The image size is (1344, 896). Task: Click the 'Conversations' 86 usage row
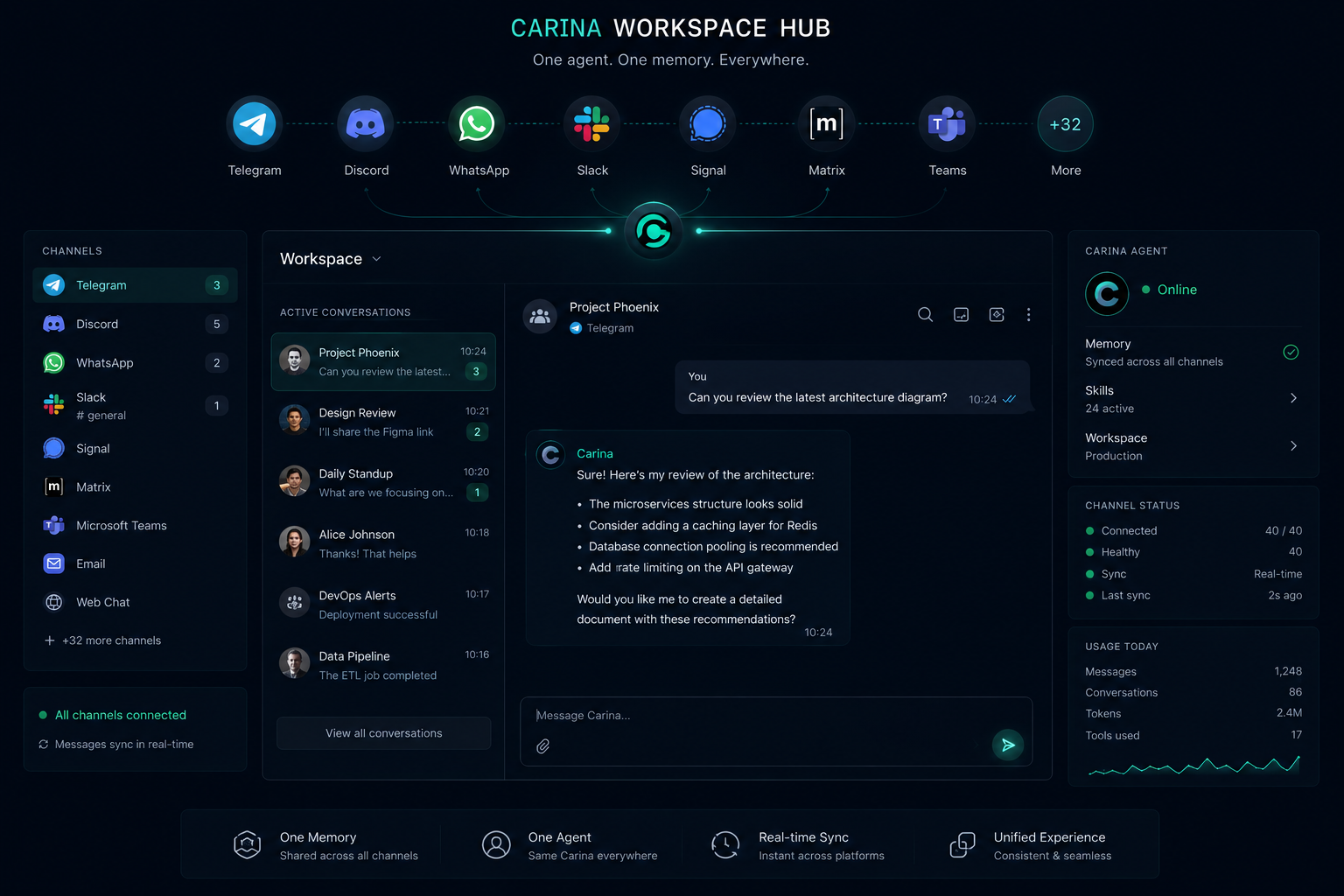coord(1193,692)
